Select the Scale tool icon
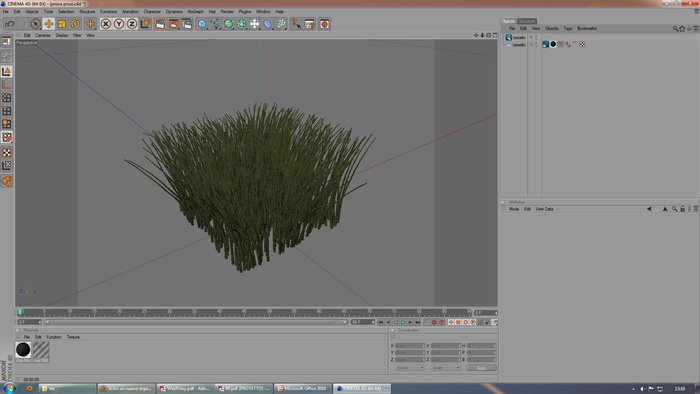Viewport: 700px width, 394px height. [x=62, y=24]
